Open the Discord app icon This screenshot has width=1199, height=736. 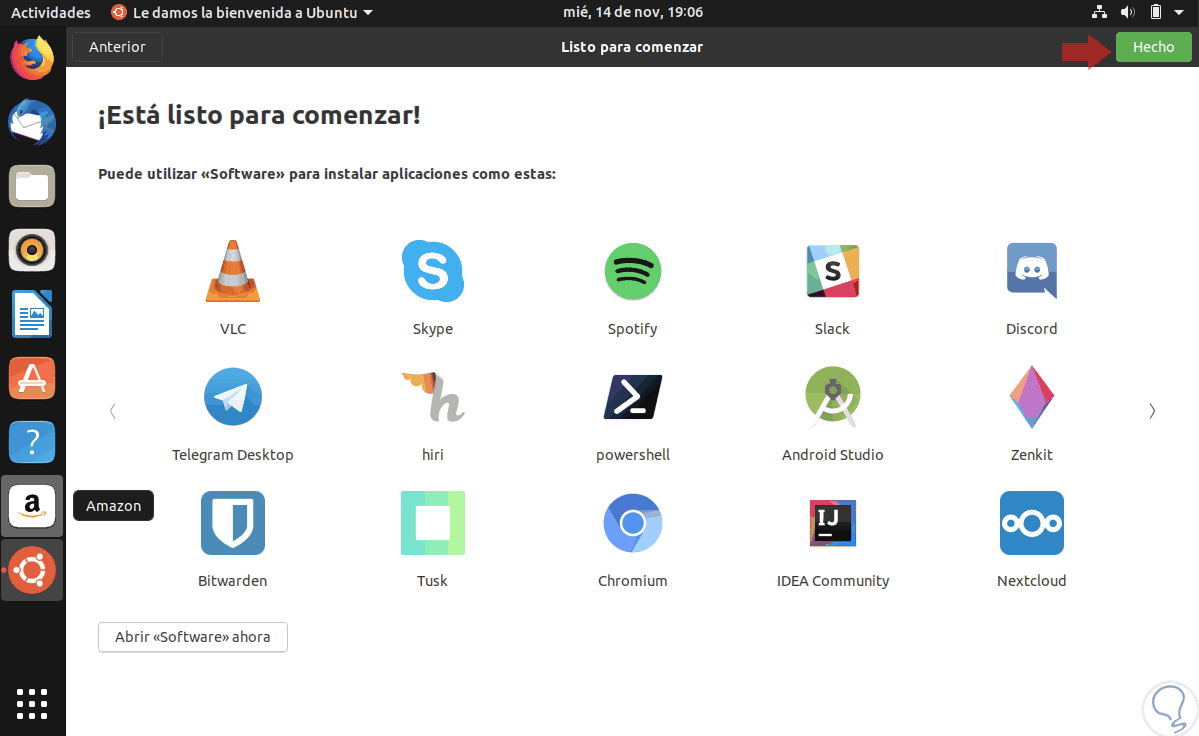click(x=1032, y=271)
